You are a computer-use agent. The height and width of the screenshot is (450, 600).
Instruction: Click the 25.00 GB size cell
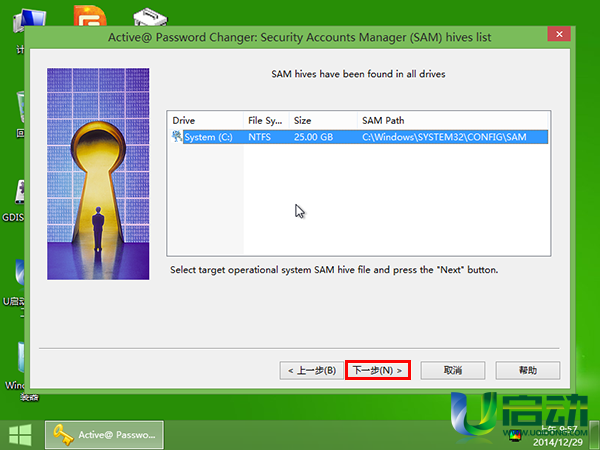pos(313,137)
